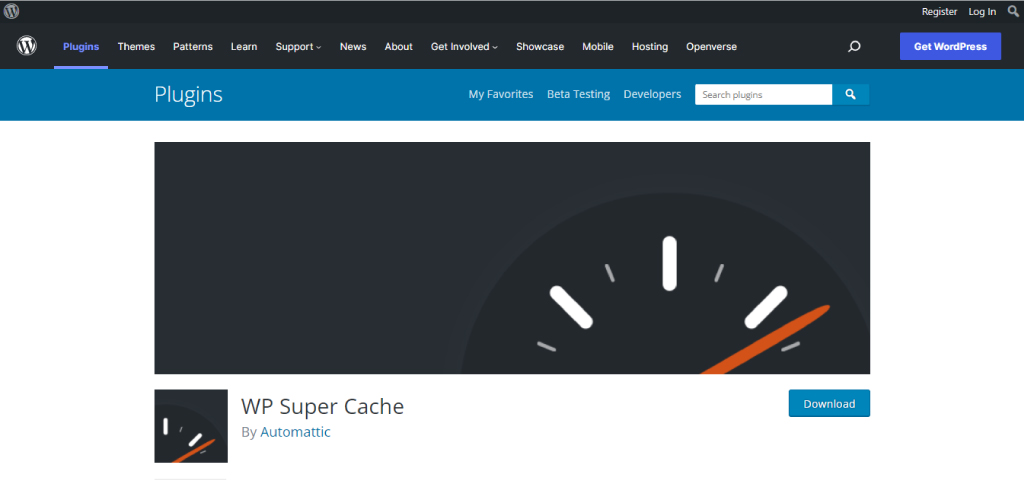
Task: Open the News menu item
Action: pyautogui.click(x=353, y=46)
